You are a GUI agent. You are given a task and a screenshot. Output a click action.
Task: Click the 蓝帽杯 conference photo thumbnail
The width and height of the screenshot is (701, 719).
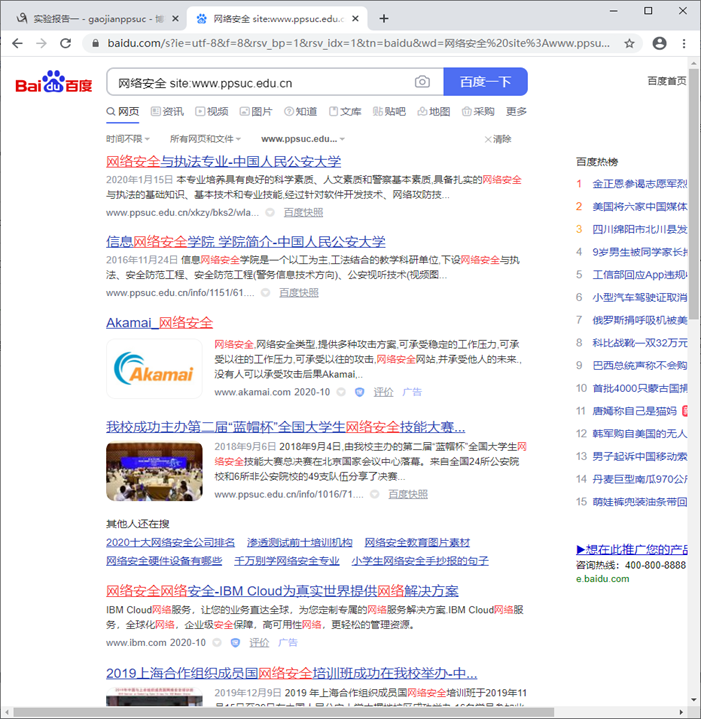154,471
